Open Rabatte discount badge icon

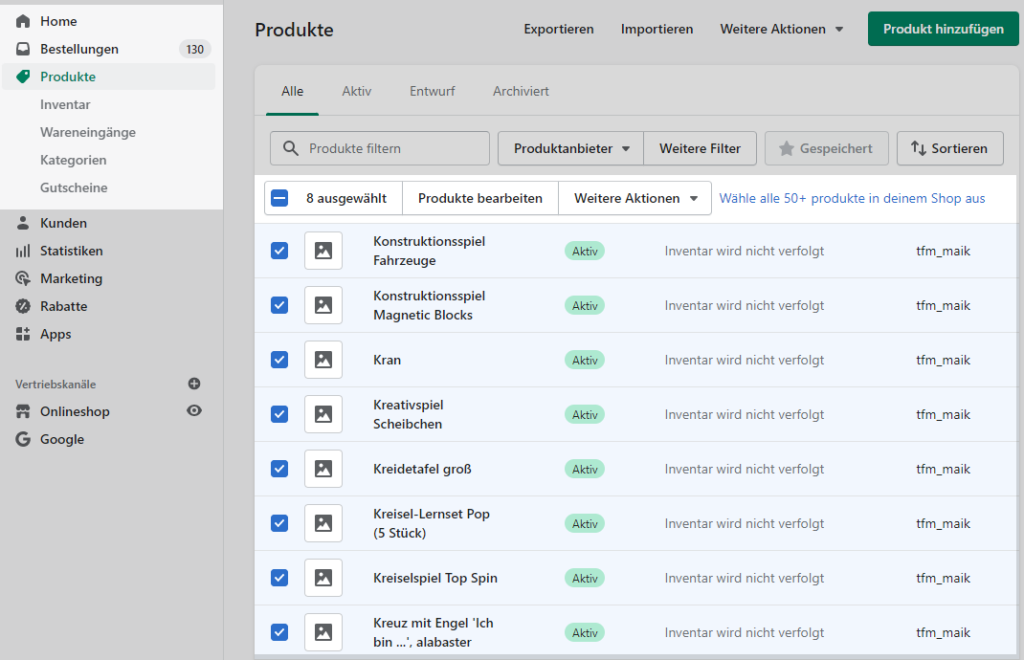[23, 307]
